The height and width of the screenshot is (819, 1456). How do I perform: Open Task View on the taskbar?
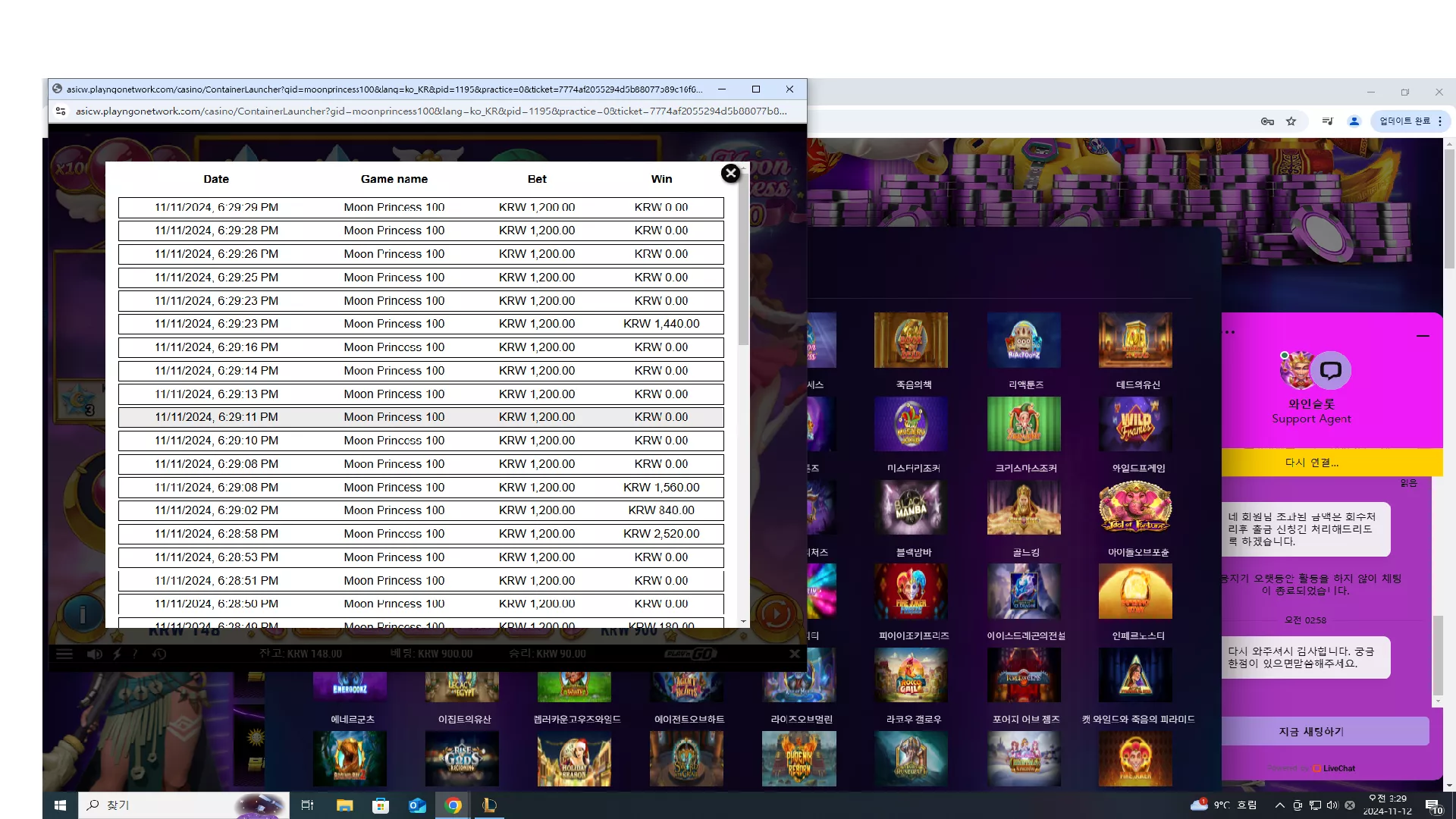pyautogui.click(x=307, y=805)
